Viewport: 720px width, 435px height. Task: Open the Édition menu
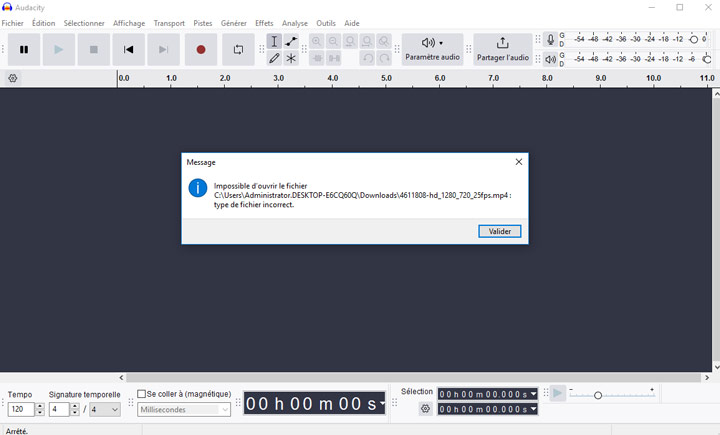[44, 23]
